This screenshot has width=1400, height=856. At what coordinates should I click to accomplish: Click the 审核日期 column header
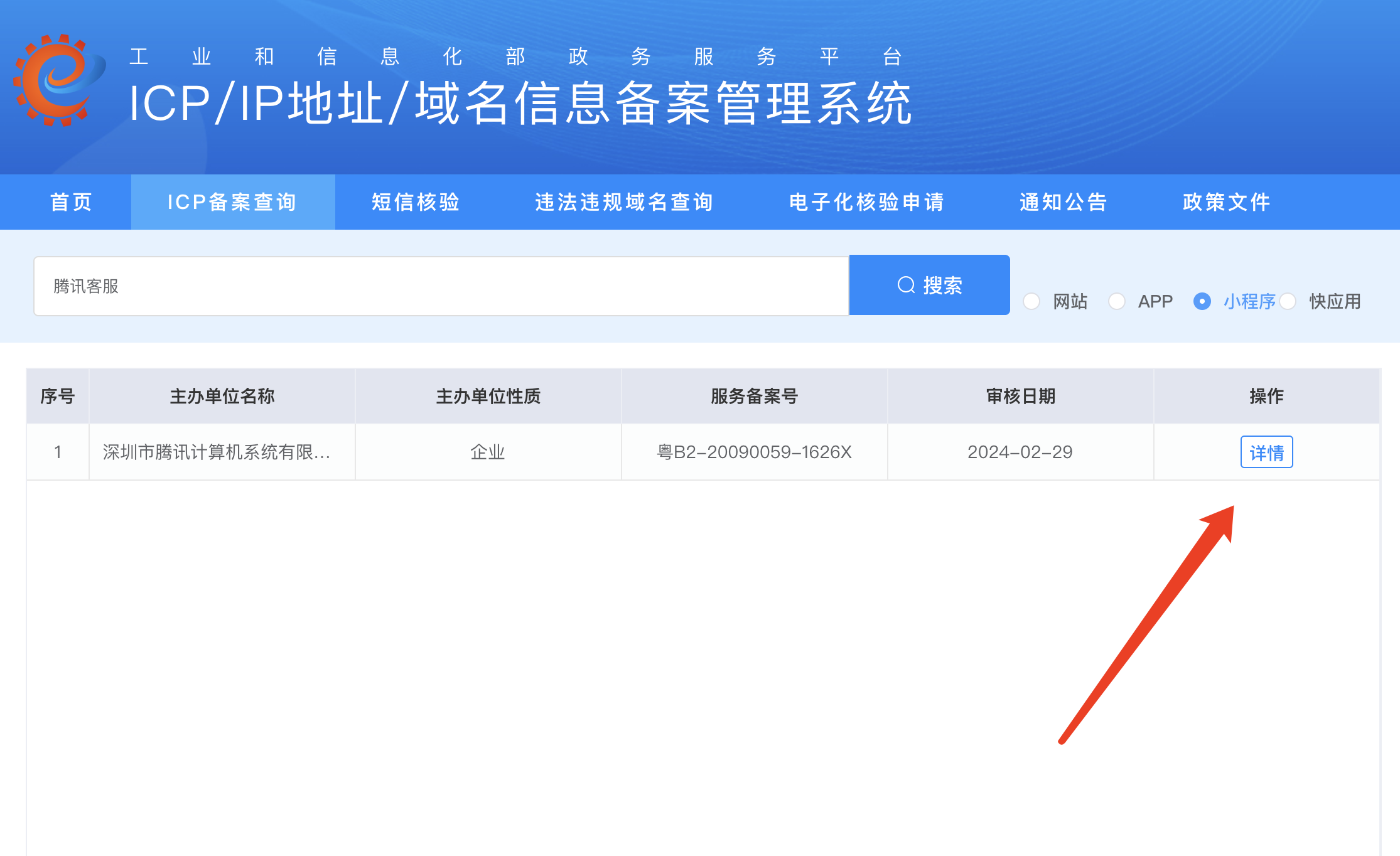[x=1020, y=396]
